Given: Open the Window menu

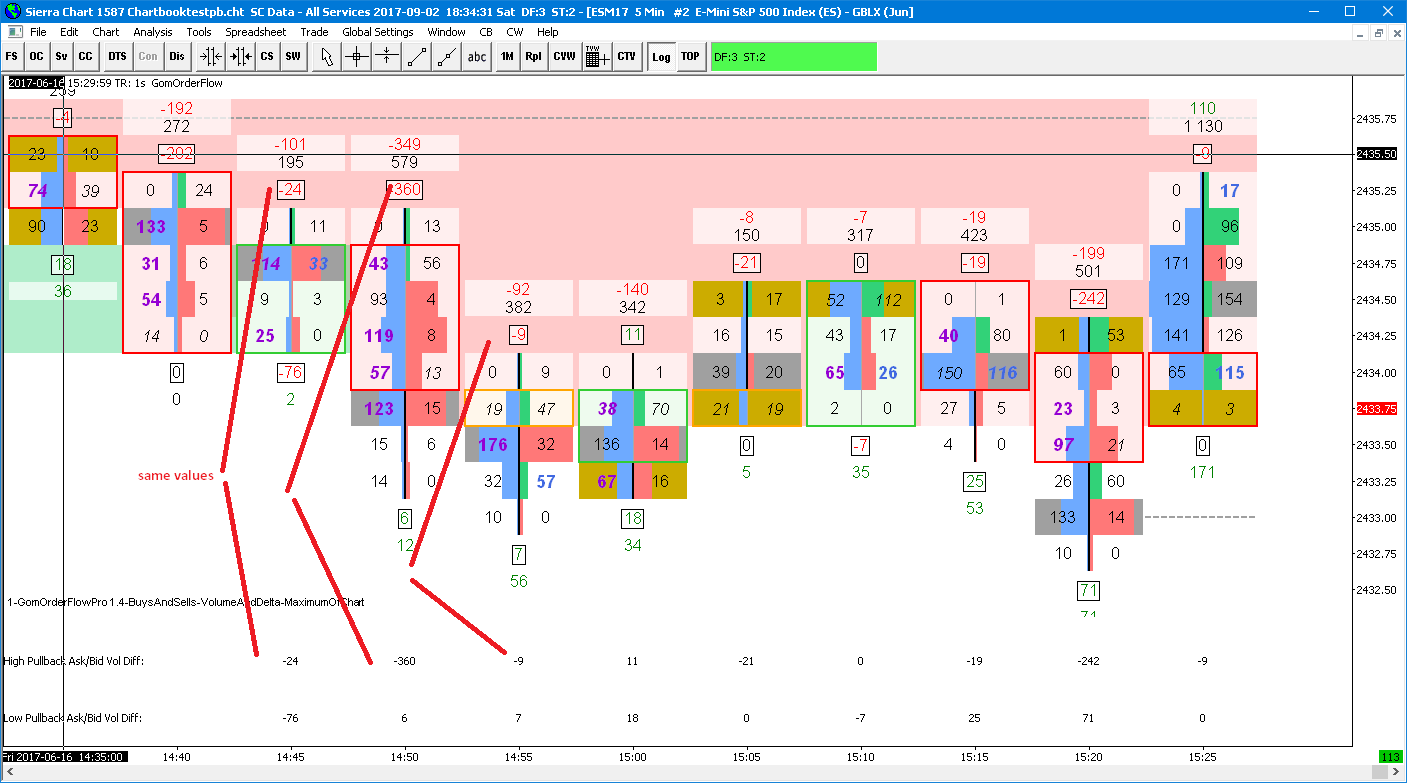Looking at the screenshot, I should pos(446,32).
